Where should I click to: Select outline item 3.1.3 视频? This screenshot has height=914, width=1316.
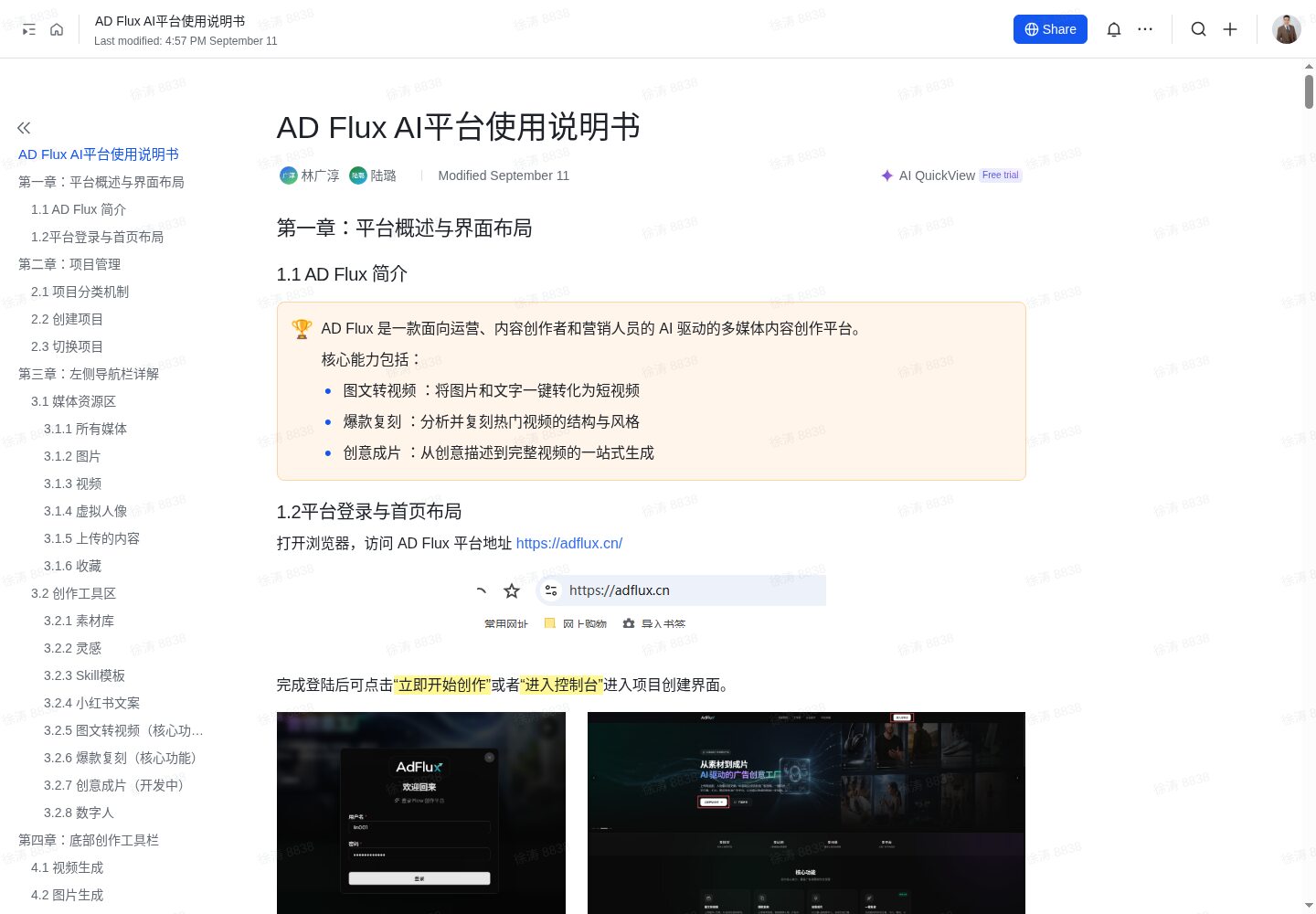(x=73, y=484)
